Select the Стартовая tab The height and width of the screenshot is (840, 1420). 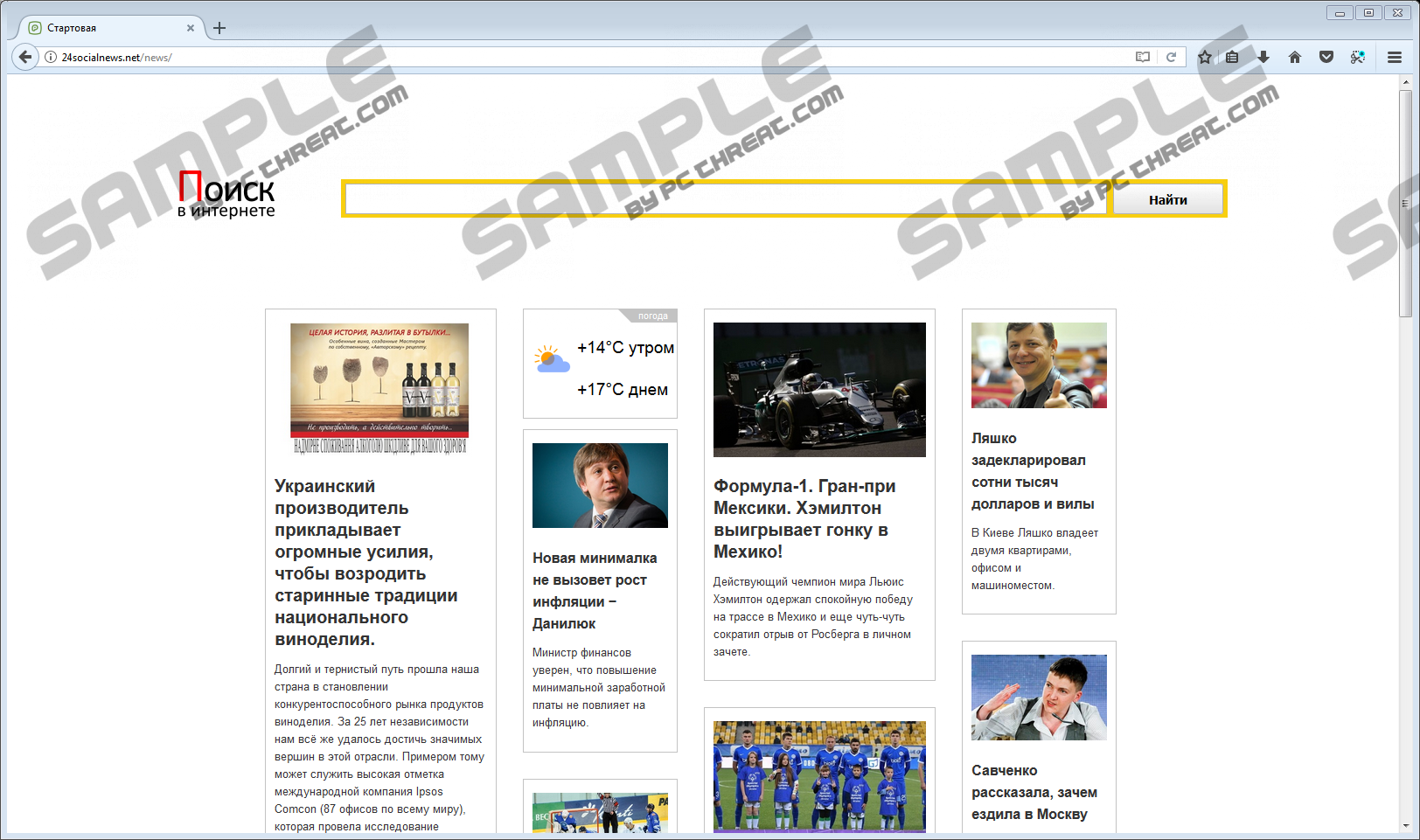click(x=105, y=28)
